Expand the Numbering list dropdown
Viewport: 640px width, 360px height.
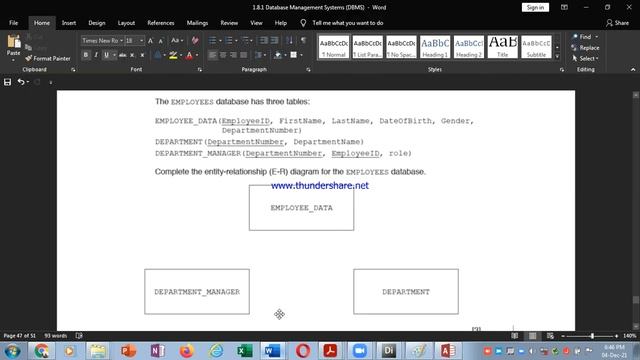click(236, 40)
